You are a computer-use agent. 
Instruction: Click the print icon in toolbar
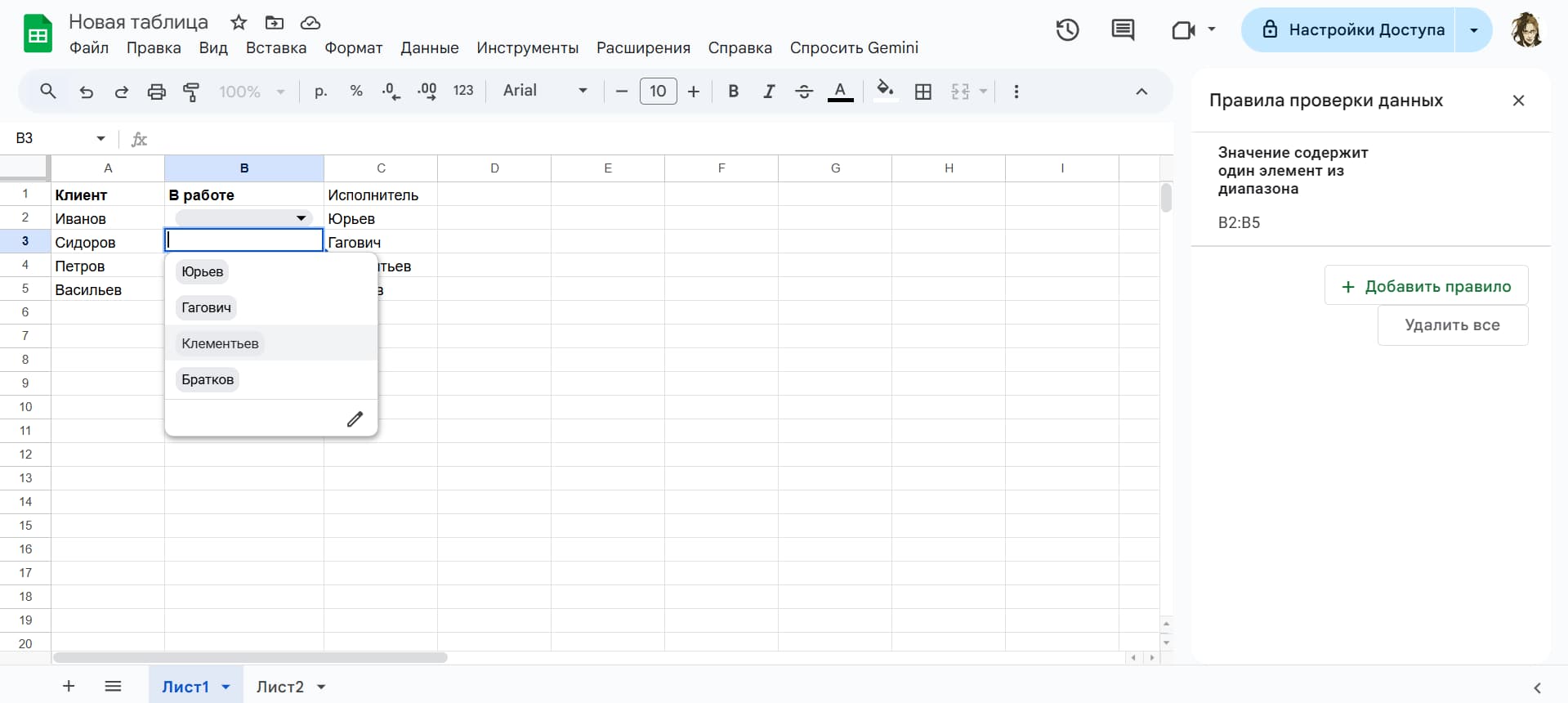[156, 92]
